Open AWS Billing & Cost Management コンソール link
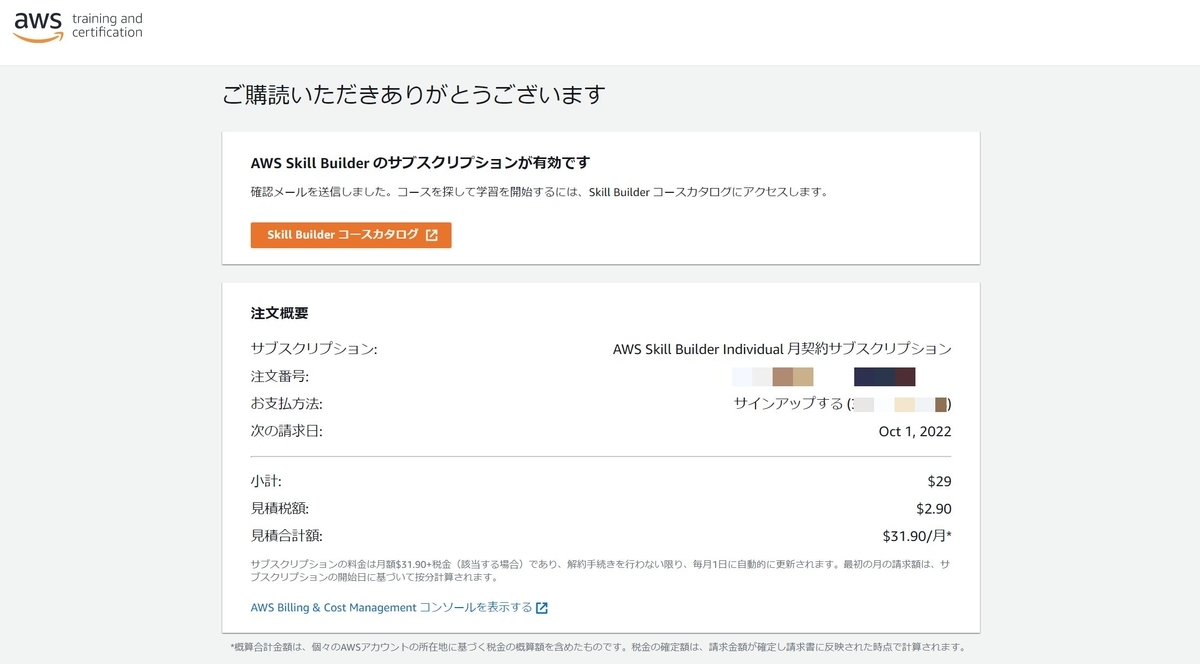 click(391, 607)
